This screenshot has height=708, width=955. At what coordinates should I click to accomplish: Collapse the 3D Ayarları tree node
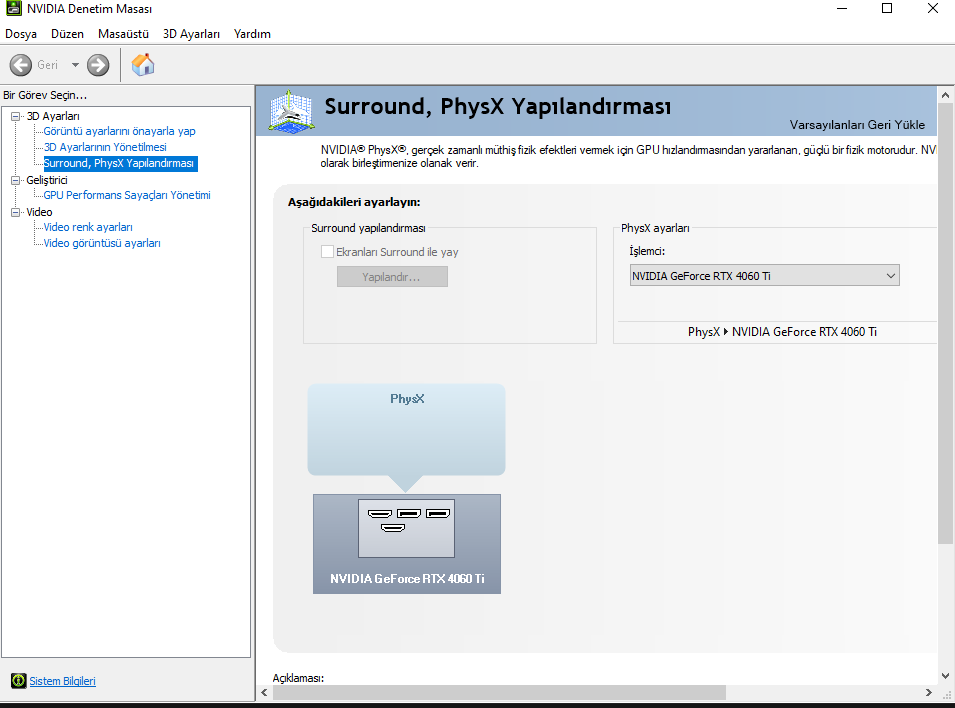[15, 116]
